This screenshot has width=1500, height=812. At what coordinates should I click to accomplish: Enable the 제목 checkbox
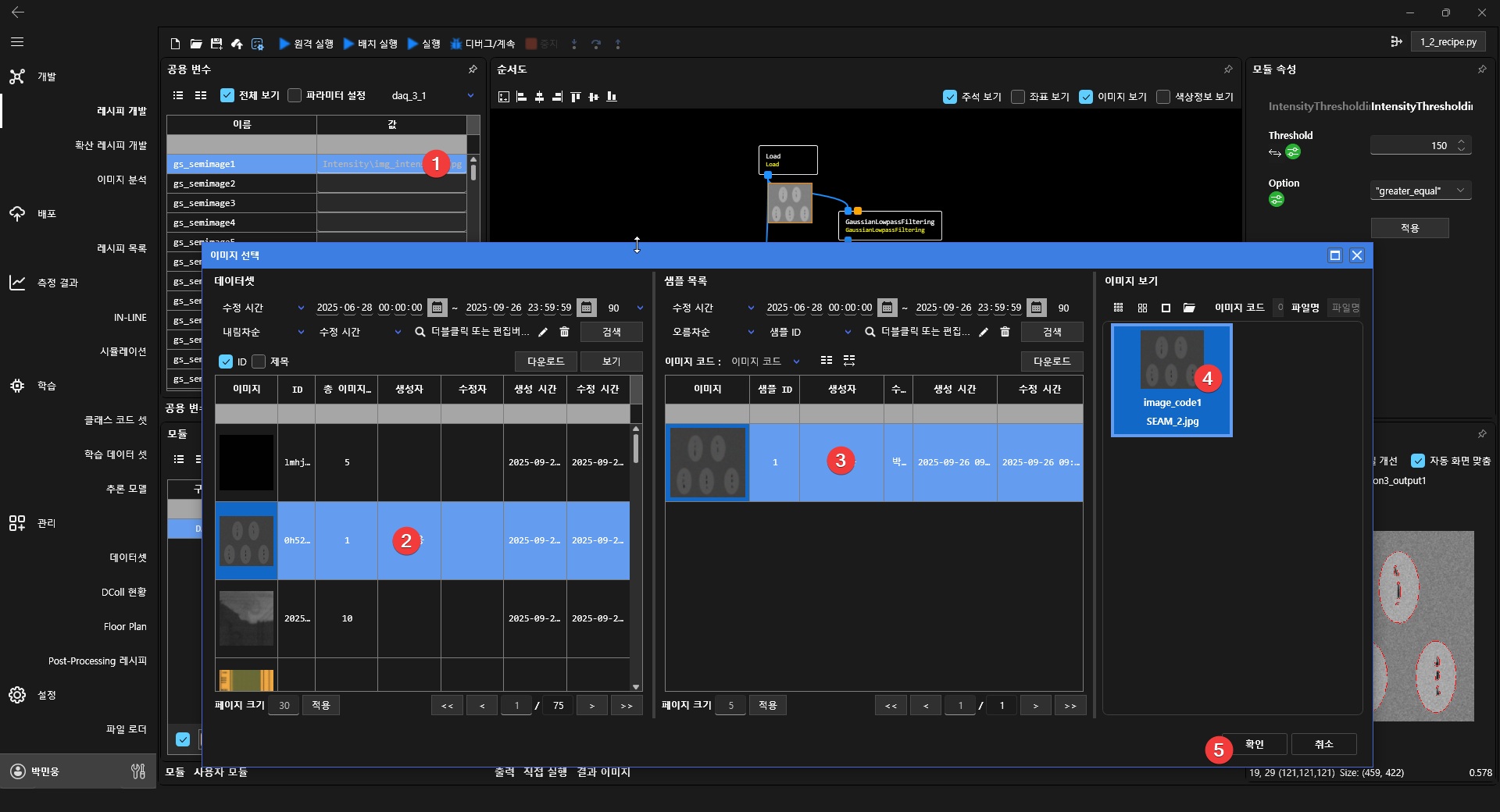(x=259, y=361)
